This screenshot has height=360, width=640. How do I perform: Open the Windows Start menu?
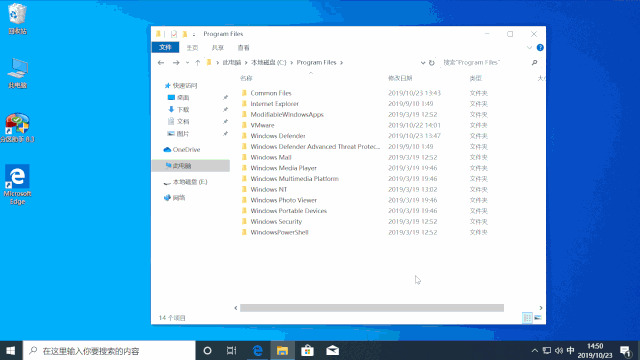11,351
